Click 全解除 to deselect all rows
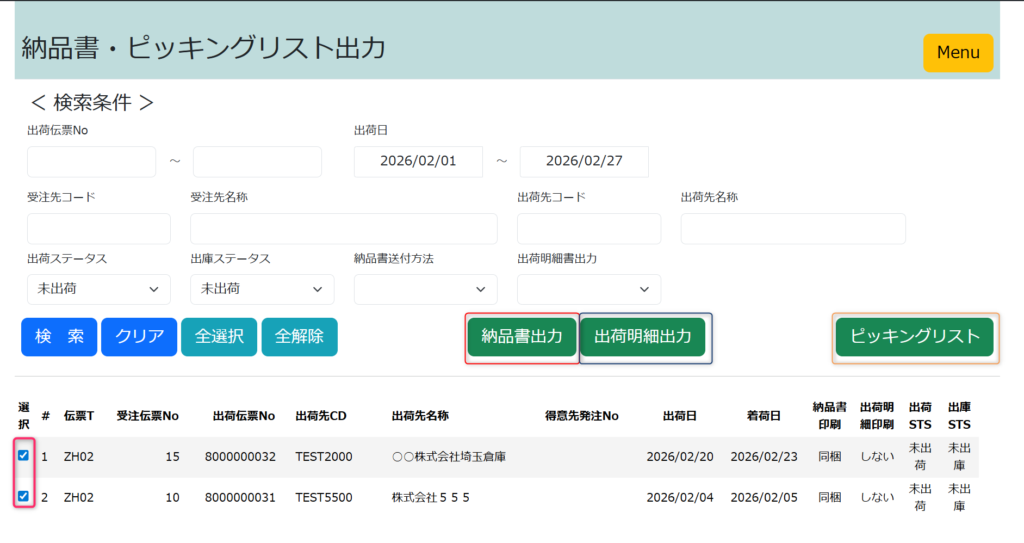This screenshot has height=543, width=1024. 299,337
